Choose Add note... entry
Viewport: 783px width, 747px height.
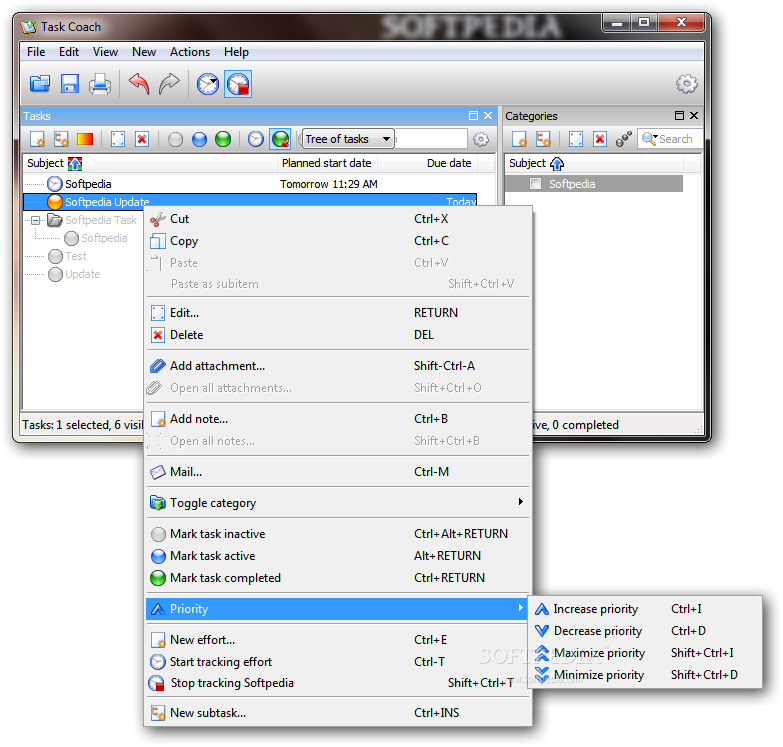coord(338,418)
